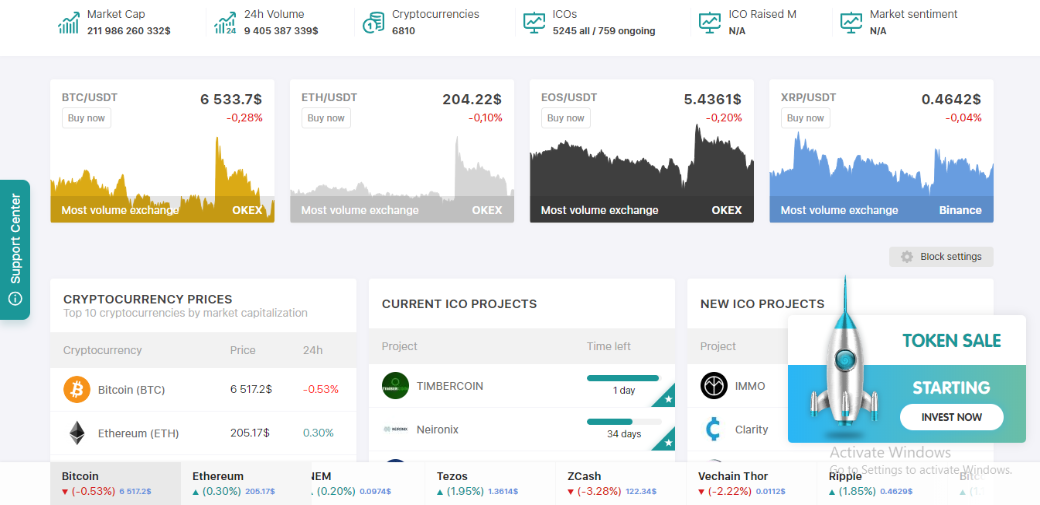
Task: Click the ETH/USDT price chart
Action: pos(402,179)
